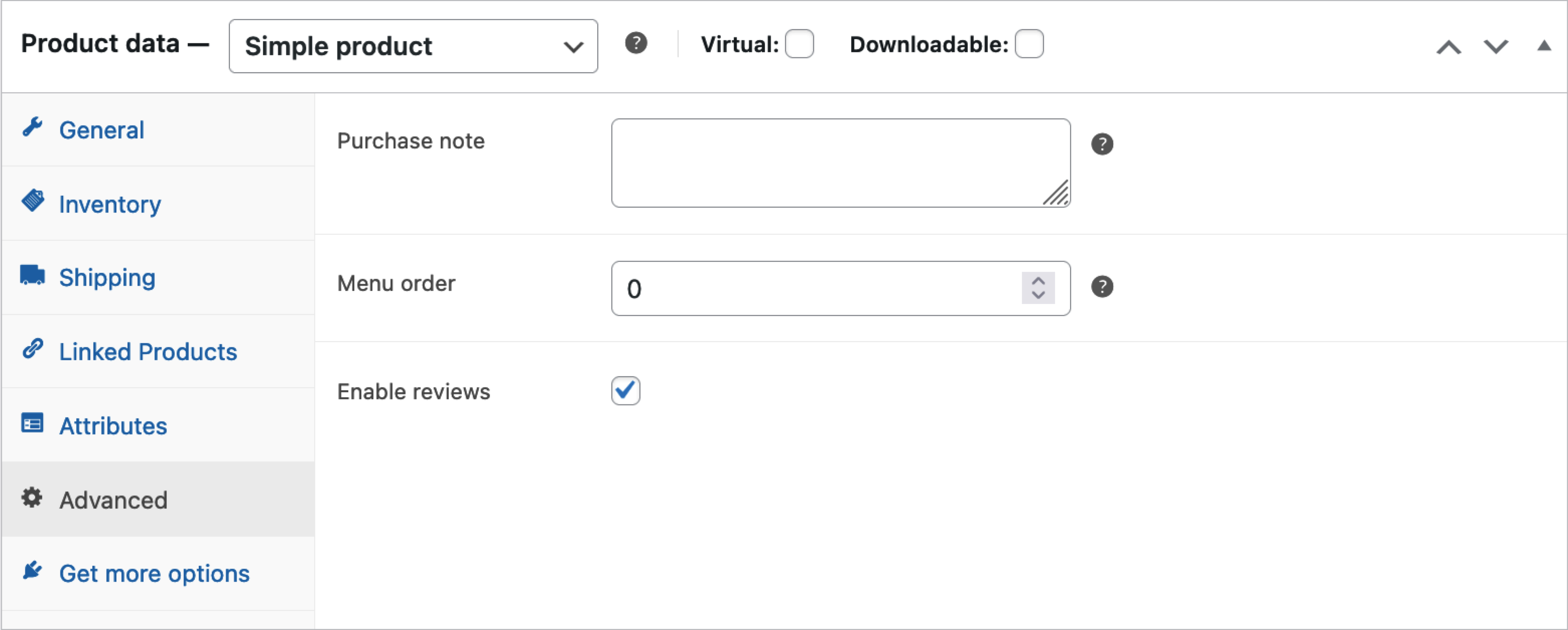Collapse the Product data panel
This screenshot has height=630, width=1568.
coord(1545,46)
